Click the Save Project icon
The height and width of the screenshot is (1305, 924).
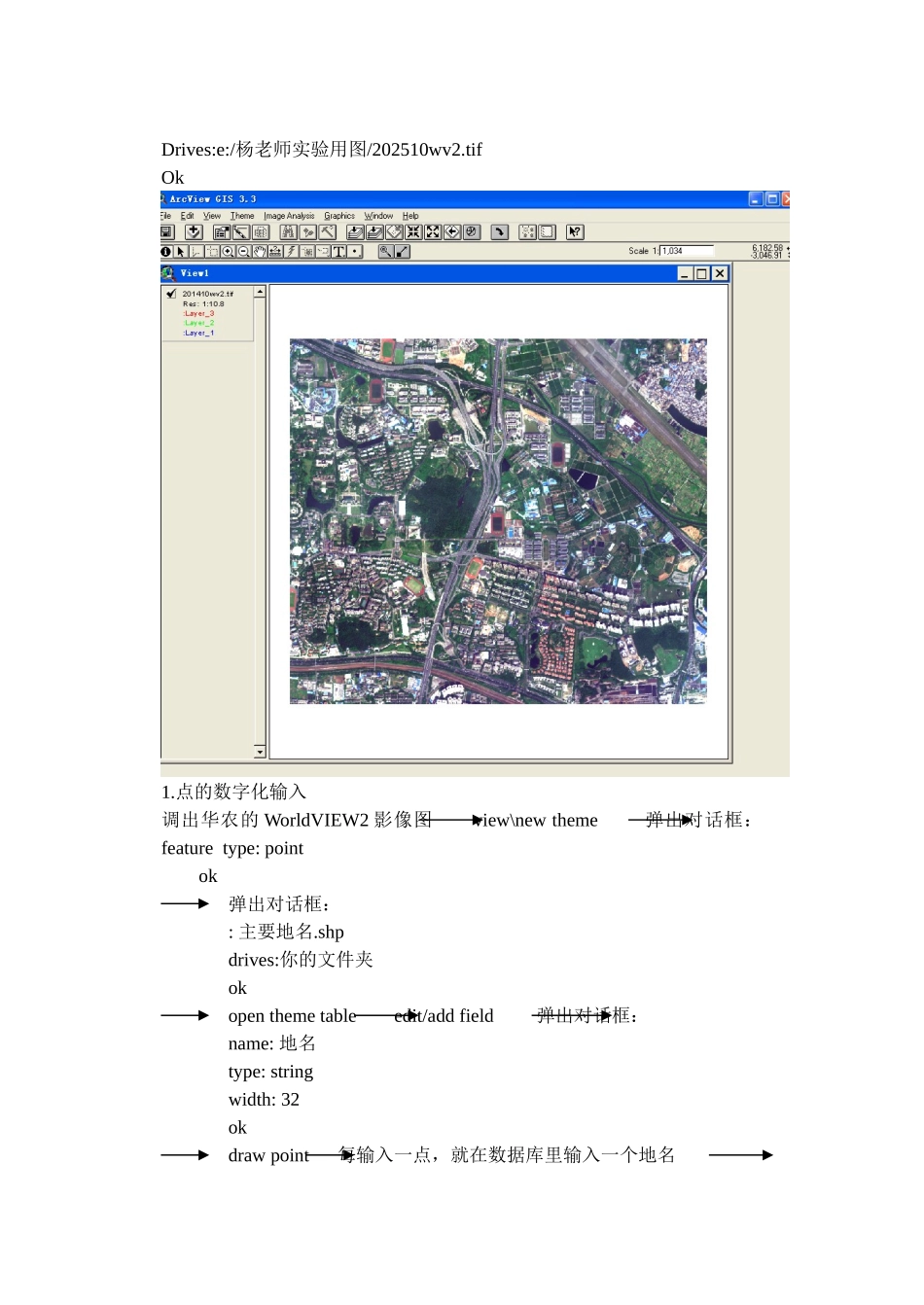click(166, 232)
